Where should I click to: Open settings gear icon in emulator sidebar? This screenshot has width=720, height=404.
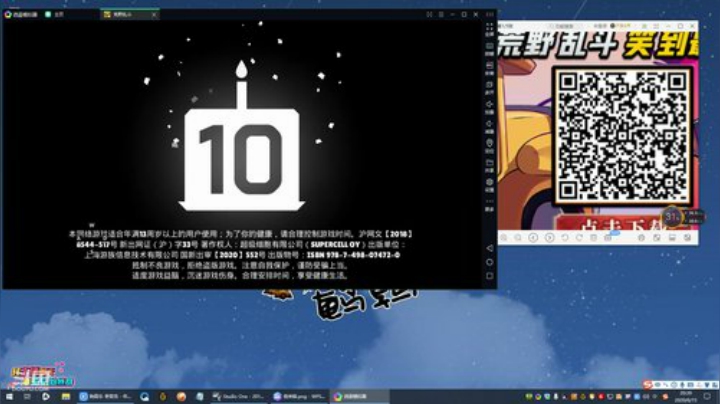click(x=489, y=184)
